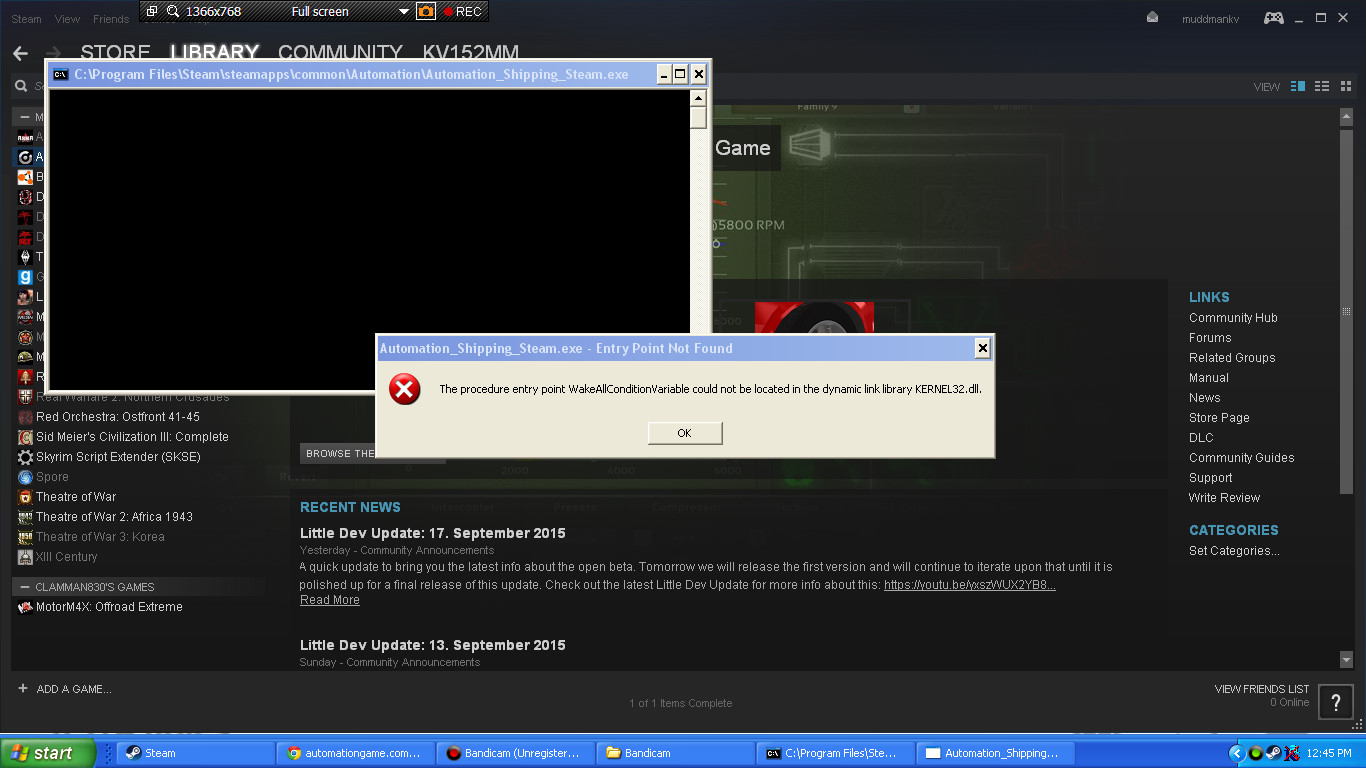Click the Bandicam screenshot camera icon
Viewport: 1366px width, 768px height.
coord(426,12)
